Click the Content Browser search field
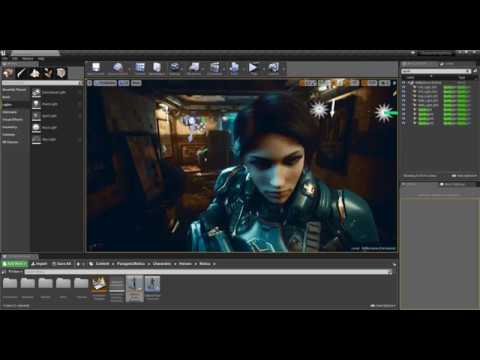The height and width of the screenshot is (360, 480). tap(207, 272)
